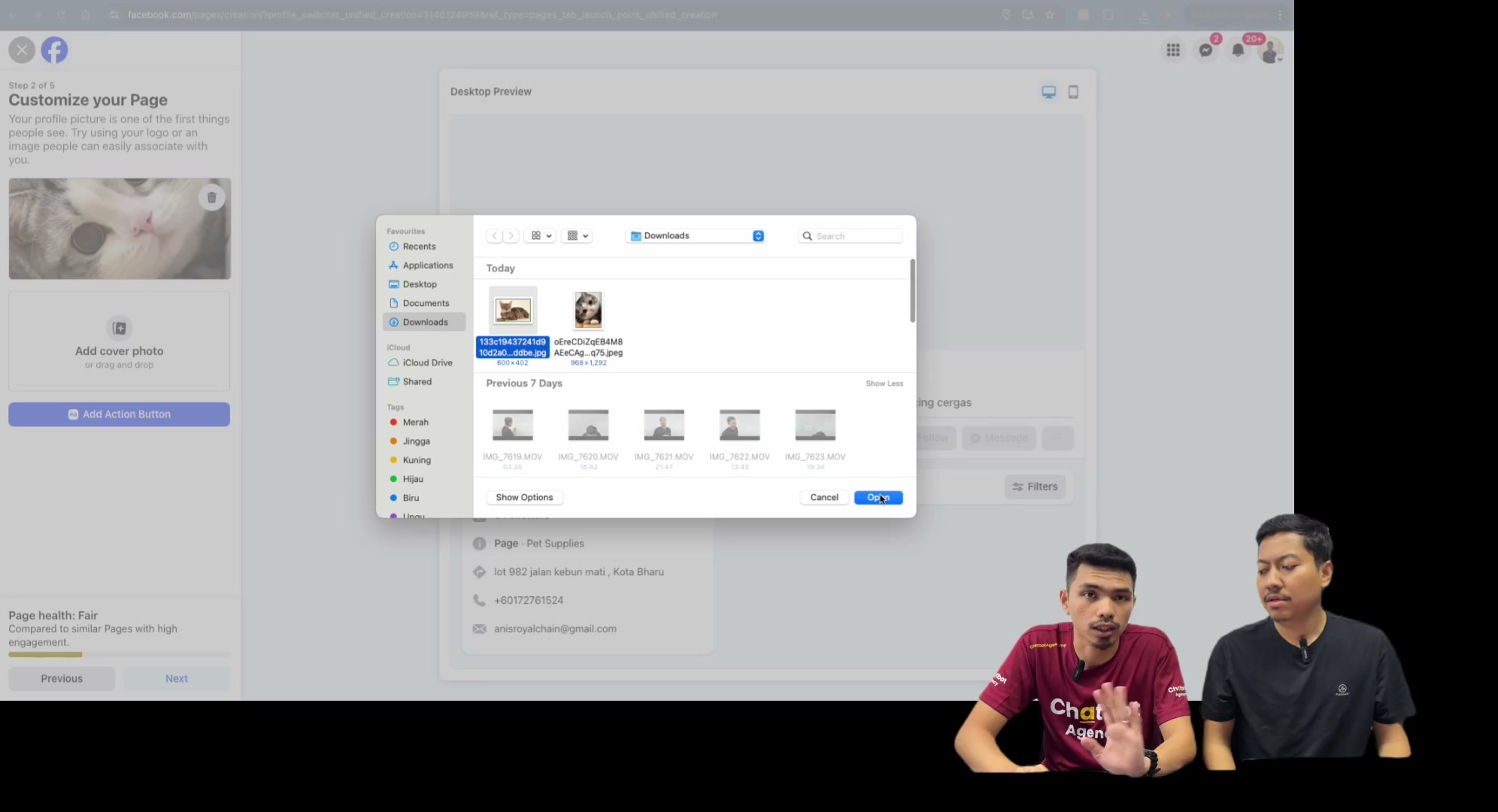1498x812 pixels.
Task: Select Documents in the sidebar
Action: click(x=424, y=303)
